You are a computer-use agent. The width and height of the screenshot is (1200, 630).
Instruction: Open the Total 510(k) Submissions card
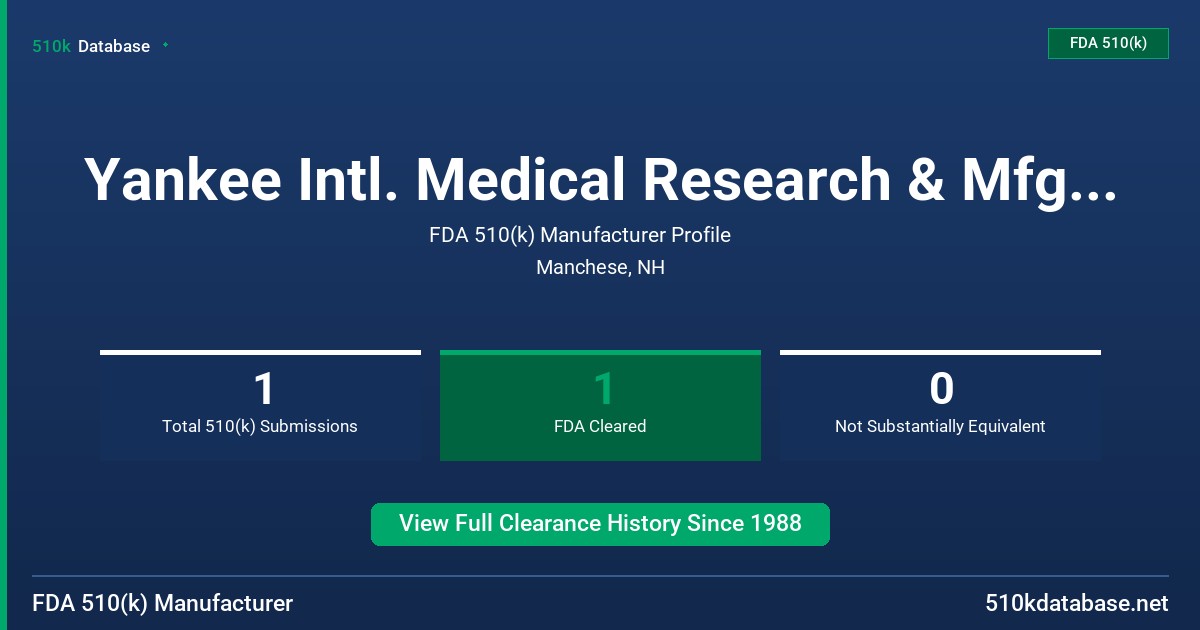click(260, 405)
